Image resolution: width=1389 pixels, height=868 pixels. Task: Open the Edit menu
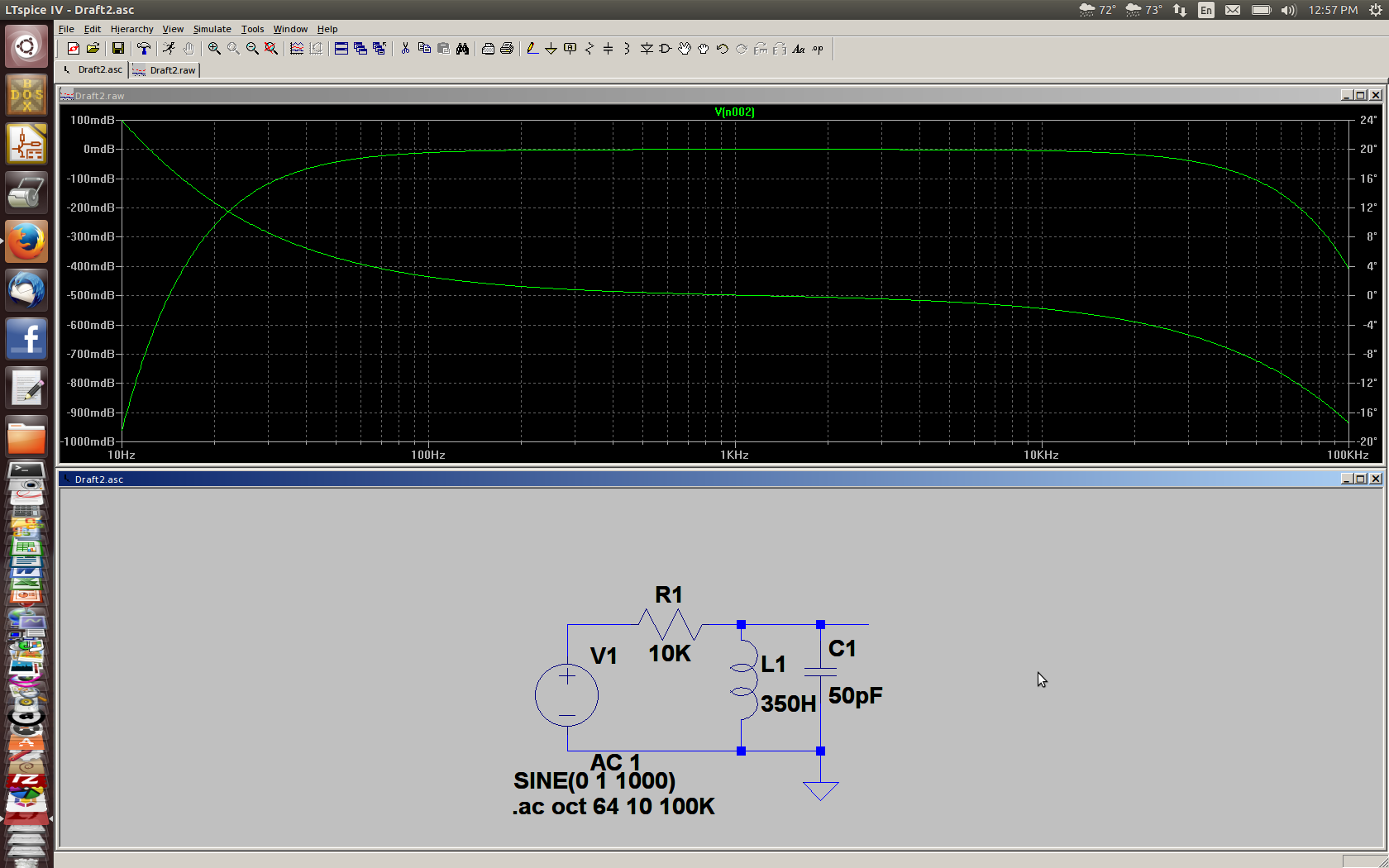click(92, 29)
